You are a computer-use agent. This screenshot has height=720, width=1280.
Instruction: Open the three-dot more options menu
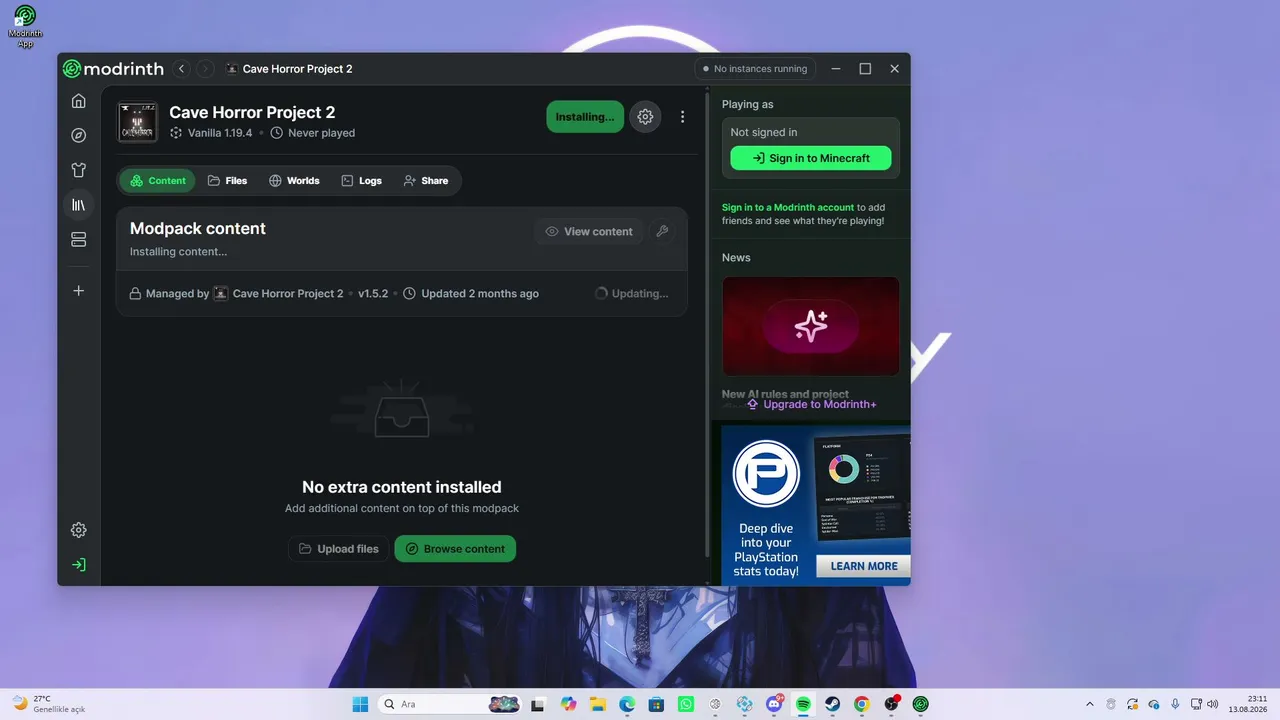[683, 117]
